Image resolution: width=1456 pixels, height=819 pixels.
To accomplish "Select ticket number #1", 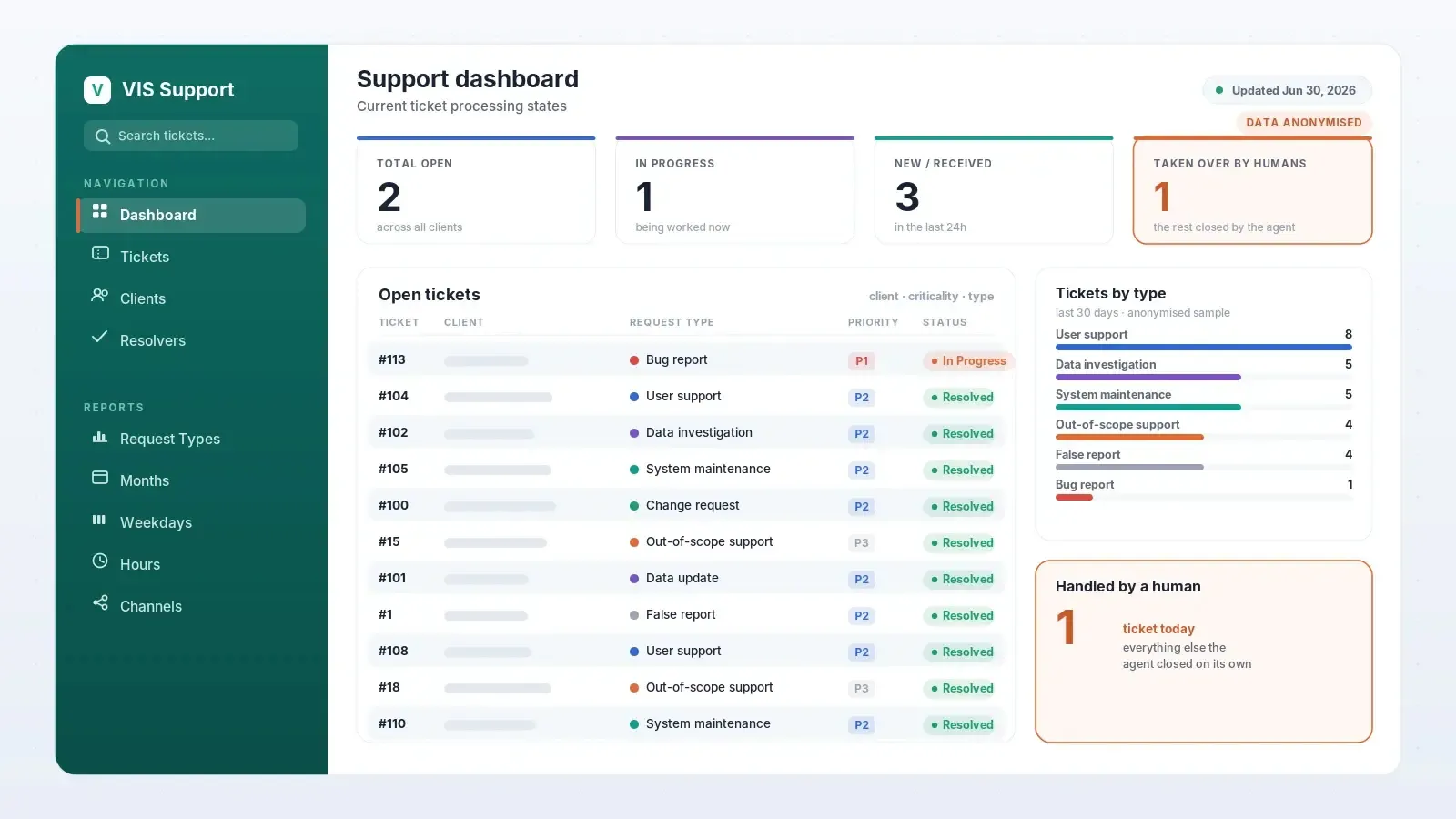I will pos(386,614).
